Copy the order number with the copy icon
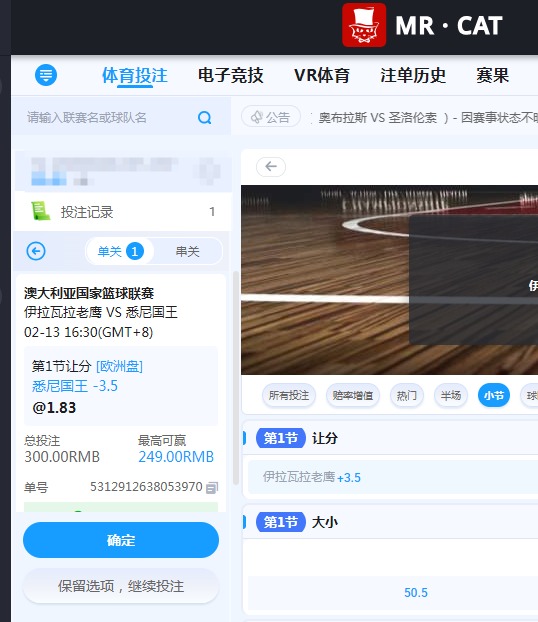This screenshot has height=622, width=538. tap(212, 488)
